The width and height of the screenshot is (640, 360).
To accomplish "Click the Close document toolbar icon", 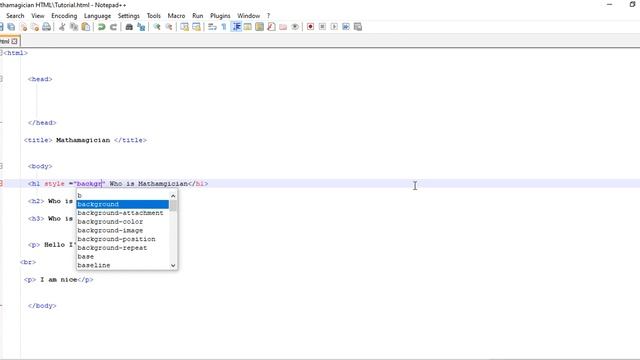I will point(23,27).
